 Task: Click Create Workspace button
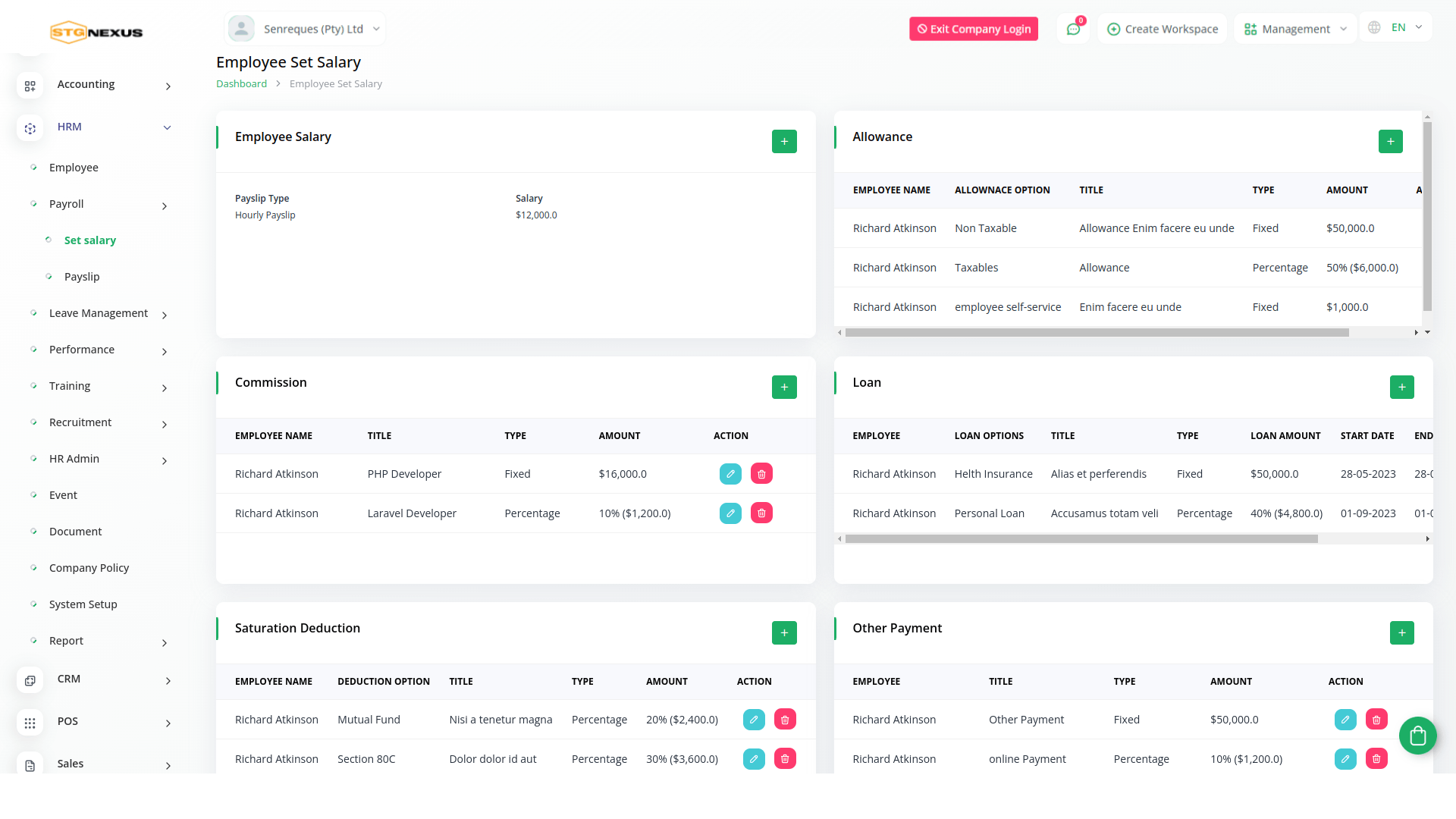(1162, 29)
